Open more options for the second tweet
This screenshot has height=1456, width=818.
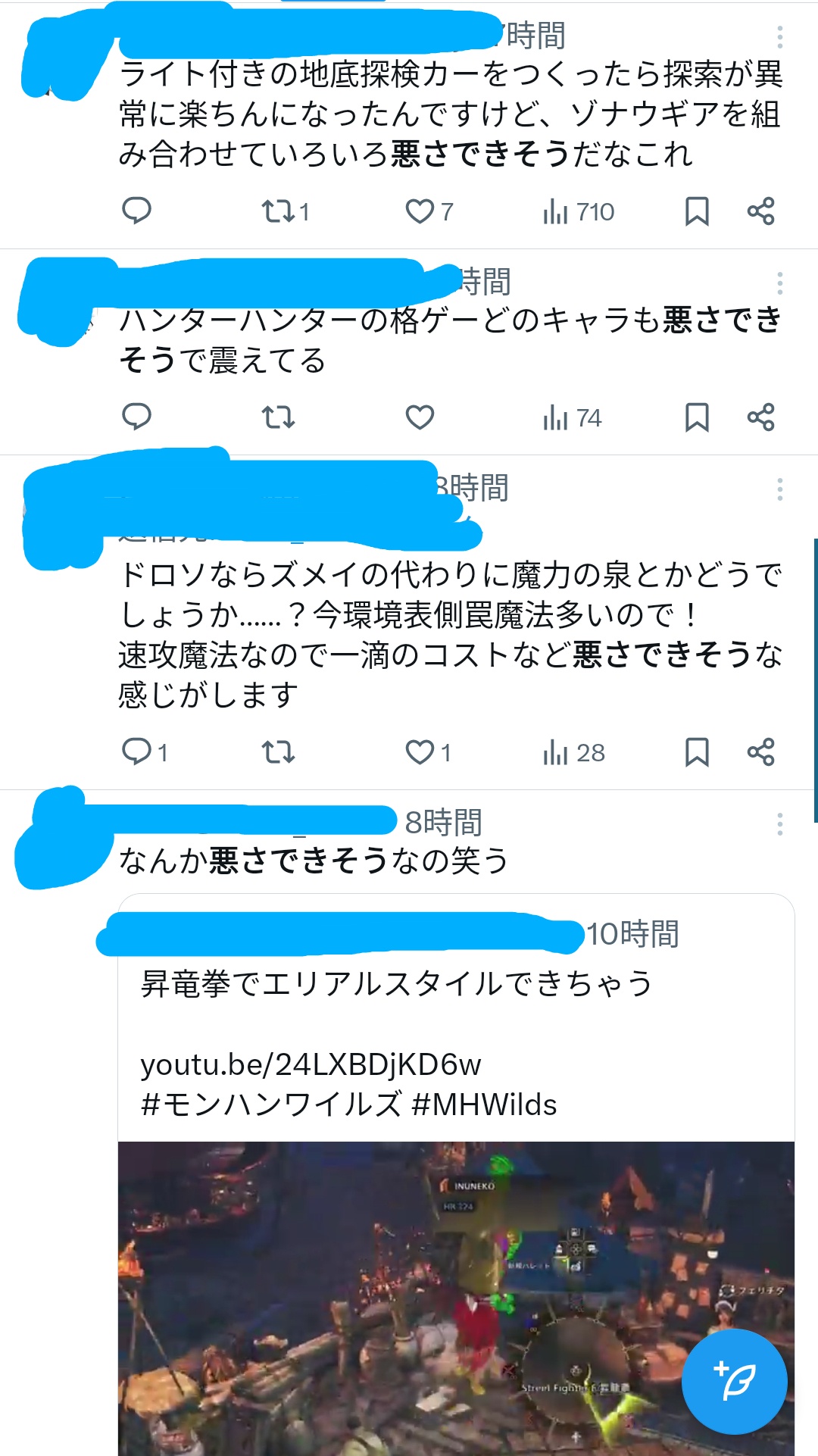[779, 283]
